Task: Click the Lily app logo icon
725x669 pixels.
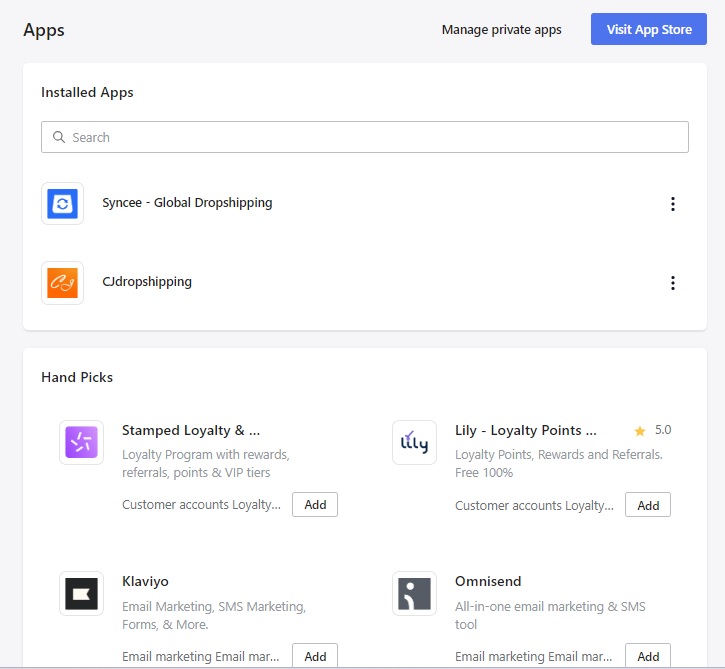Action: click(x=414, y=442)
